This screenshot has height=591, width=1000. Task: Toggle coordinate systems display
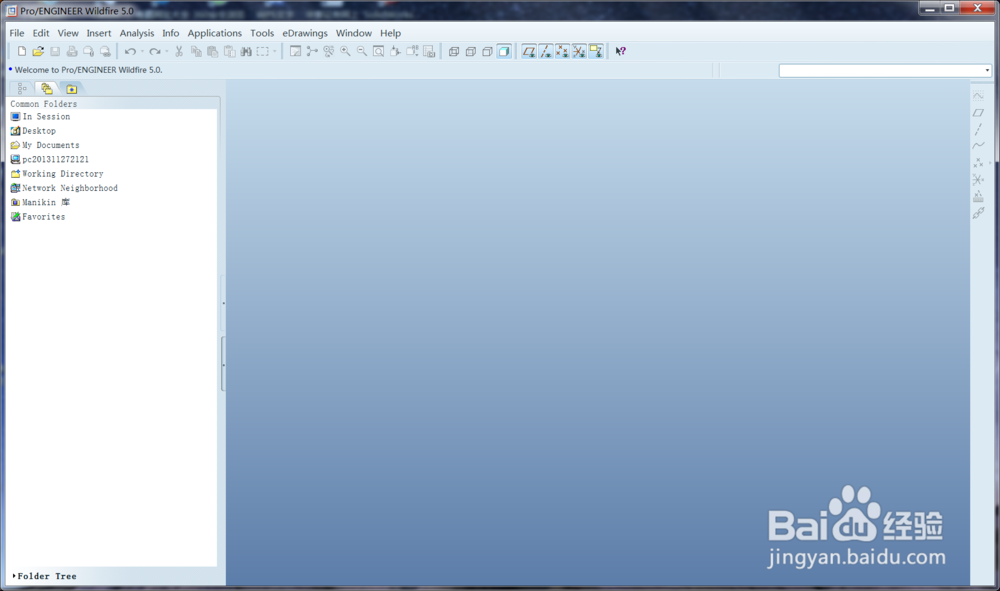click(x=579, y=52)
